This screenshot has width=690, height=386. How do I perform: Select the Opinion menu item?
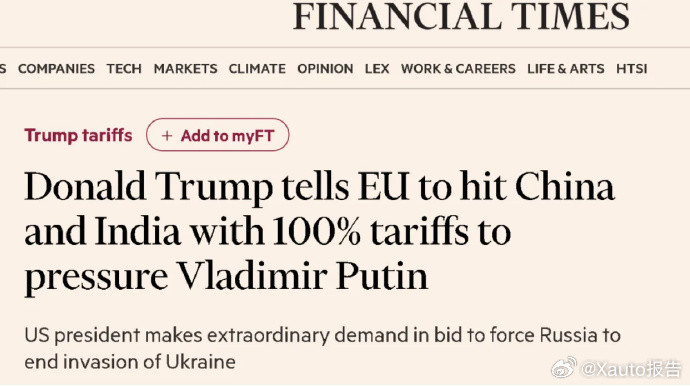tap(325, 69)
